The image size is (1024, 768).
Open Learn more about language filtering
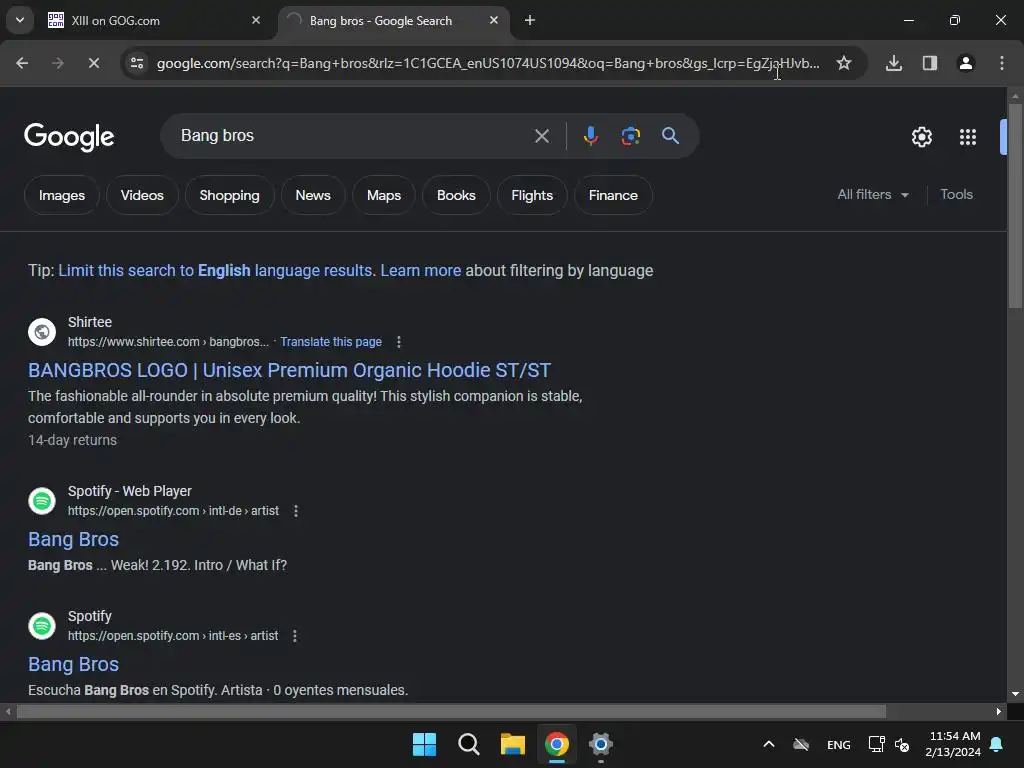(x=421, y=270)
